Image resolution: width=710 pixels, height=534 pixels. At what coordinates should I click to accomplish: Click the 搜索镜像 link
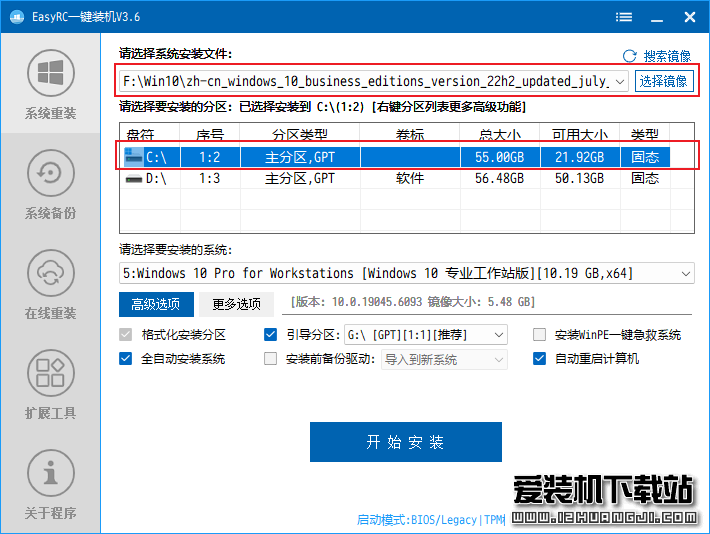(667, 56)
